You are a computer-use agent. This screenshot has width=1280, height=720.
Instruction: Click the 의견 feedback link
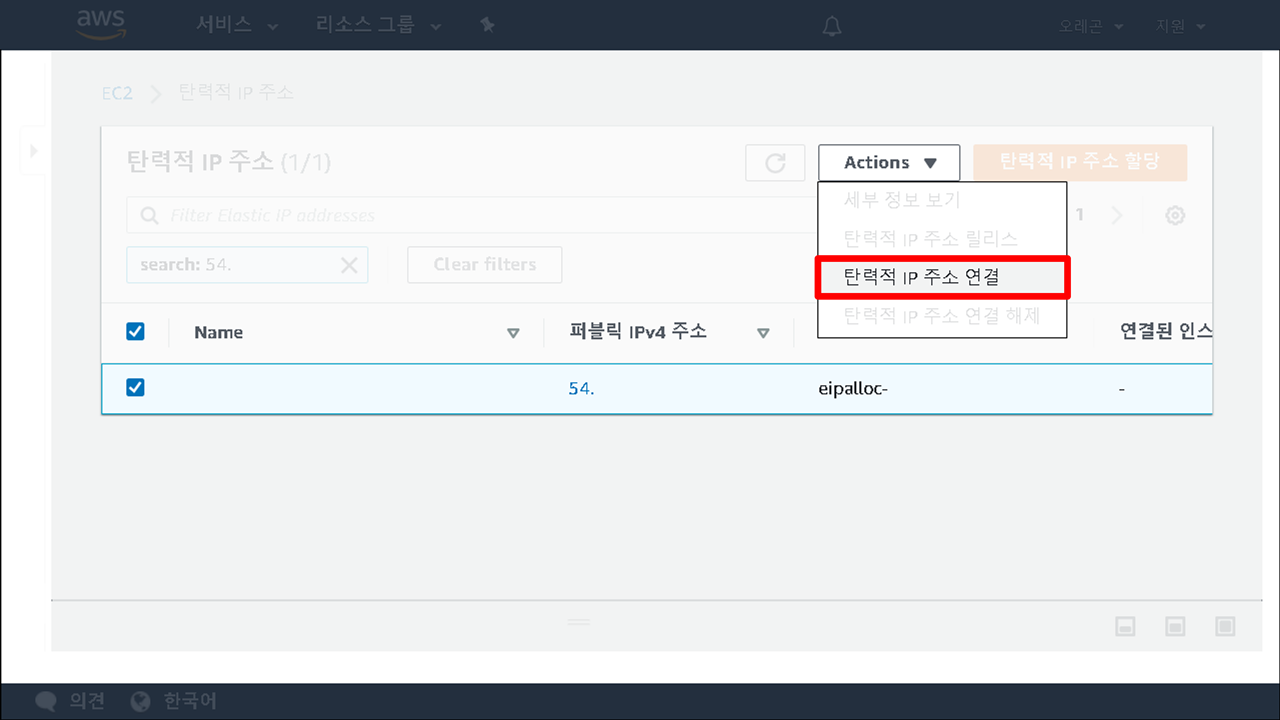click(x=87, y=700)
